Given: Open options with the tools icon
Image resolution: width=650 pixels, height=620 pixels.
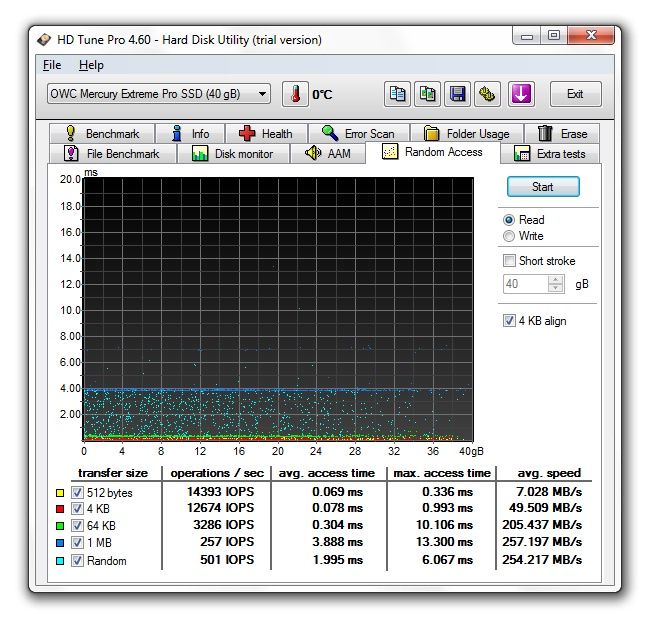Looking at the screenshot, I should point(487,94).
